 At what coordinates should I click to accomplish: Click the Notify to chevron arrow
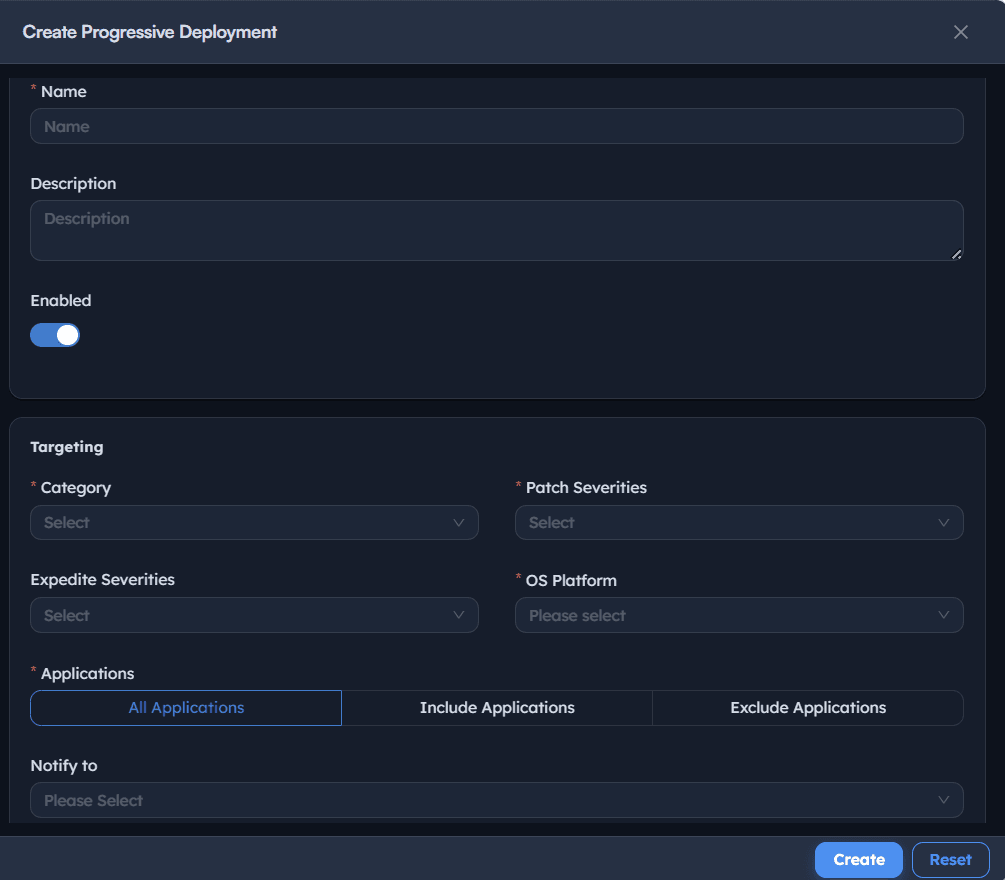pos(943,800)
